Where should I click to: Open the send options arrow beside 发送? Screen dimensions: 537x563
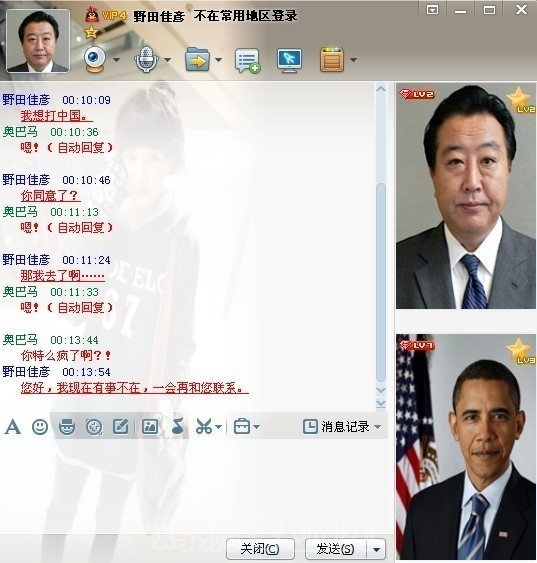tap(376, 550)
